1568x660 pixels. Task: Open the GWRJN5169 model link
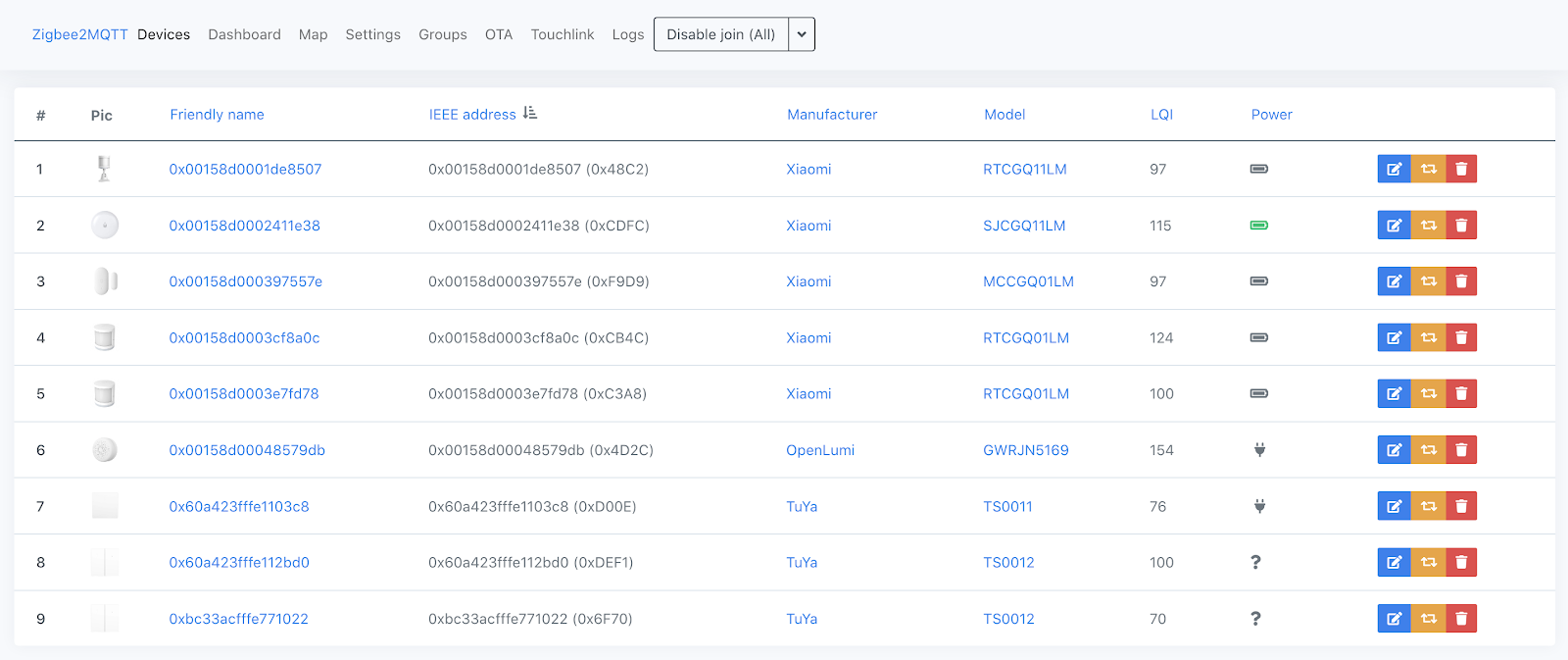[x=1025, y=450]
